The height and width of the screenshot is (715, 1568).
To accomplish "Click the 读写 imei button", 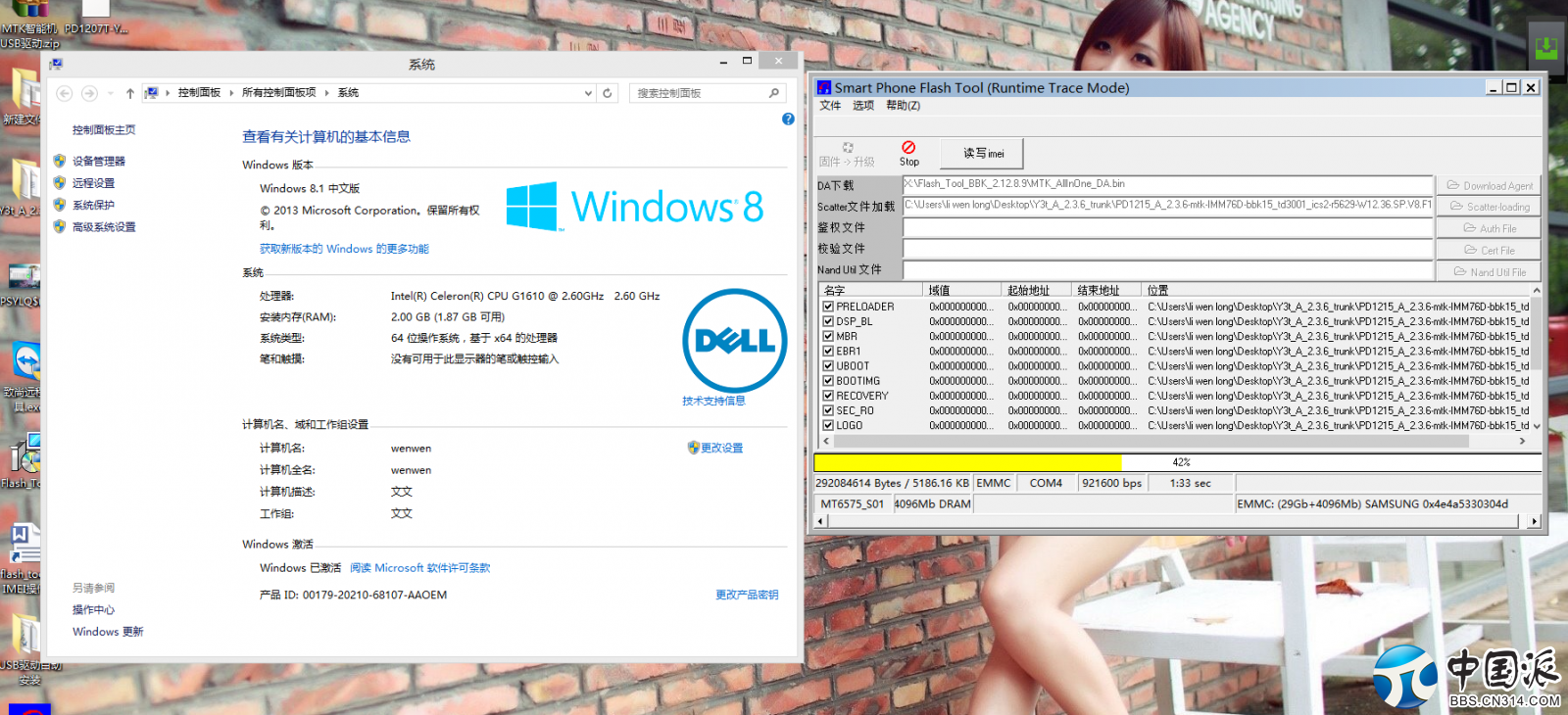I will coord(983,154).
